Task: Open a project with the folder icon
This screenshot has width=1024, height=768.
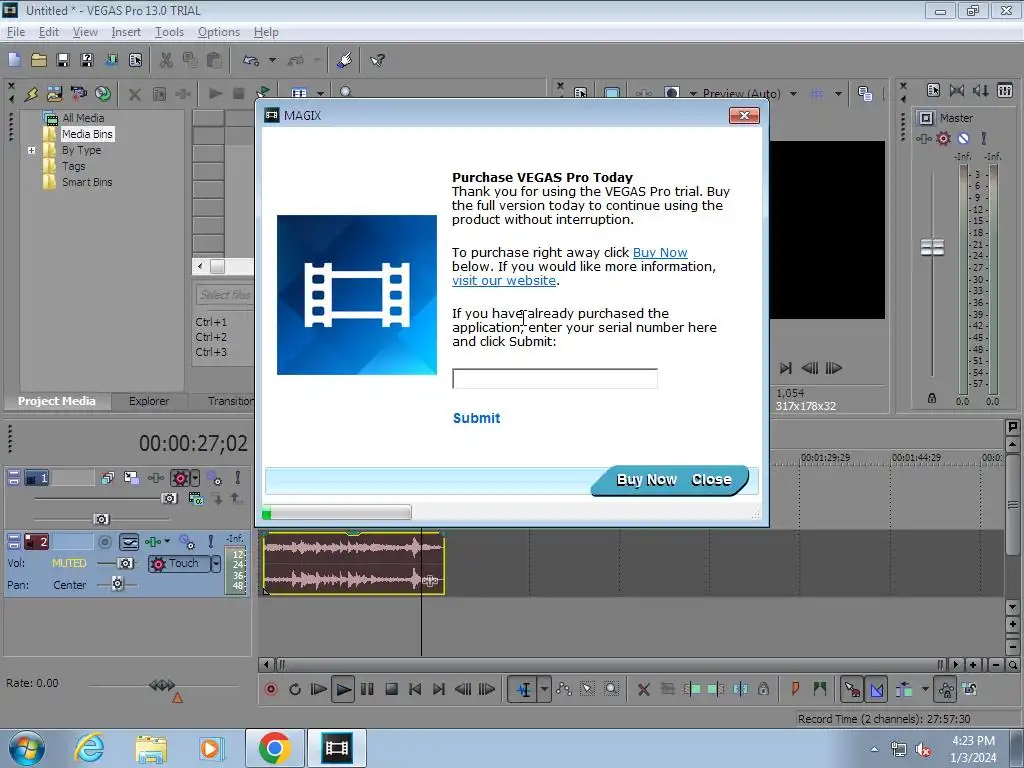Action: pyautogui.click(x=39, y=60)
